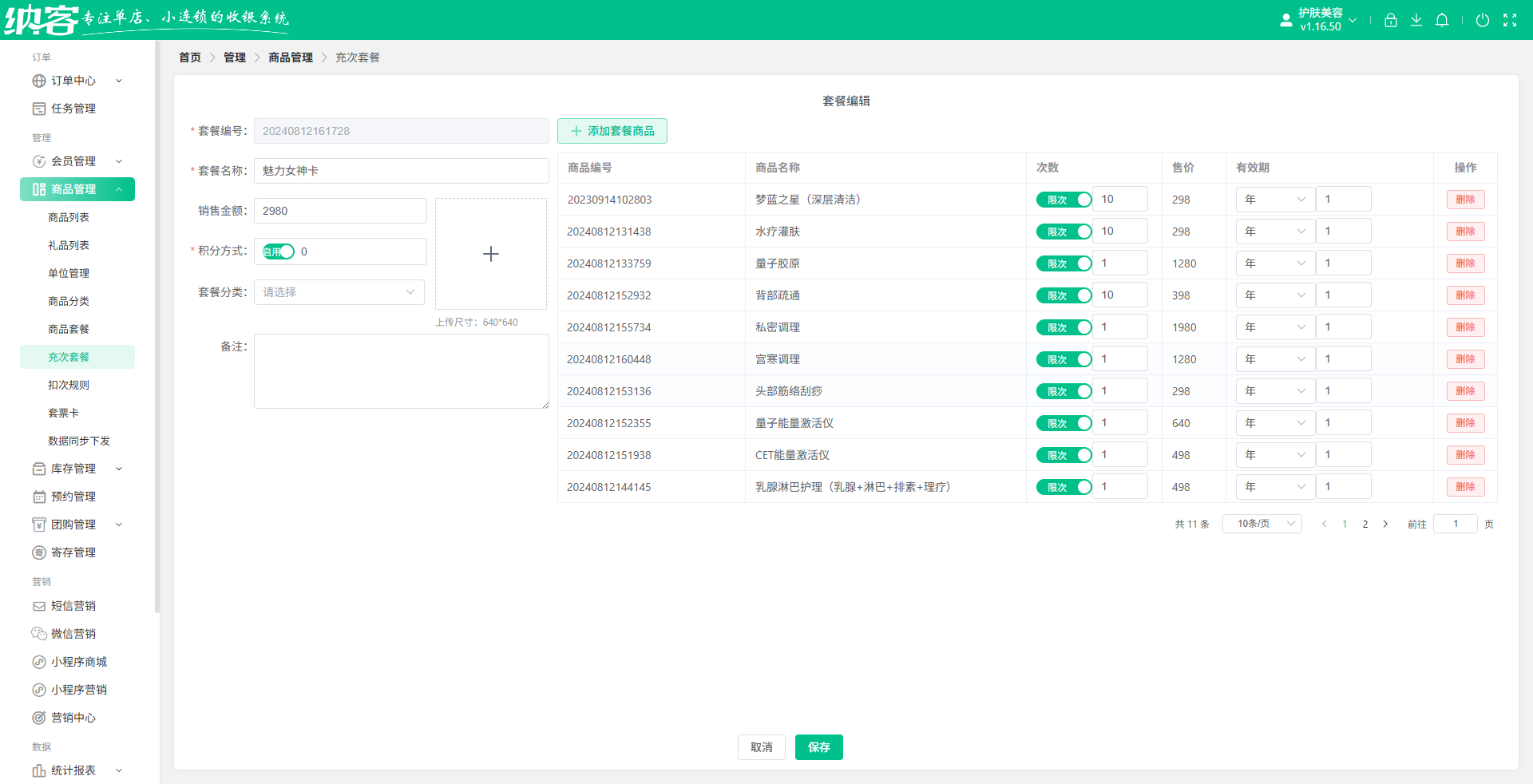Click the 预约管理 calendar icon

point(39,497)
